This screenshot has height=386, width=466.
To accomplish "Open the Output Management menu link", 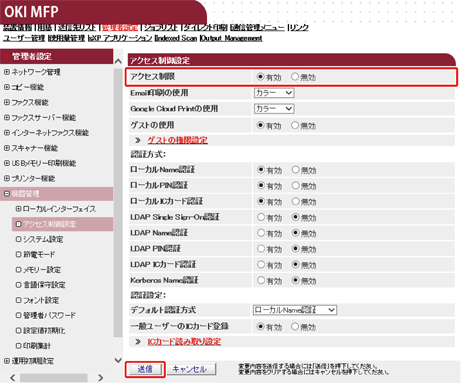I will pos(231,38).
